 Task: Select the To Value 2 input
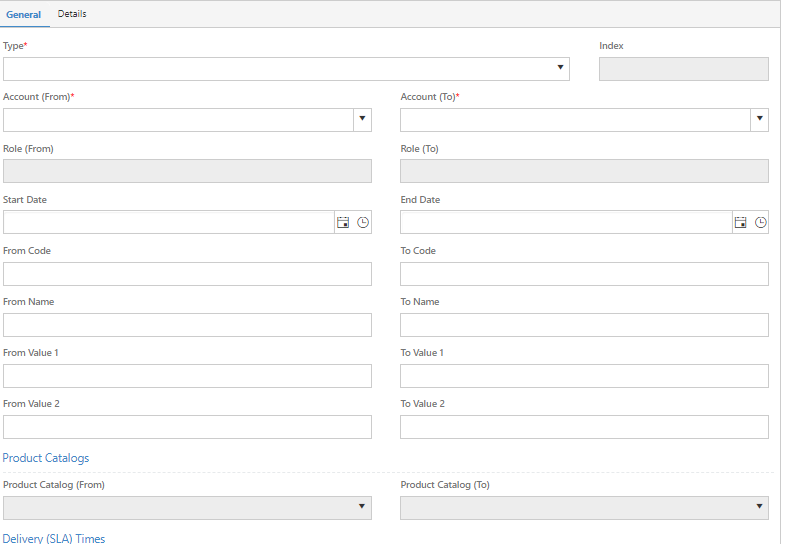584,427
